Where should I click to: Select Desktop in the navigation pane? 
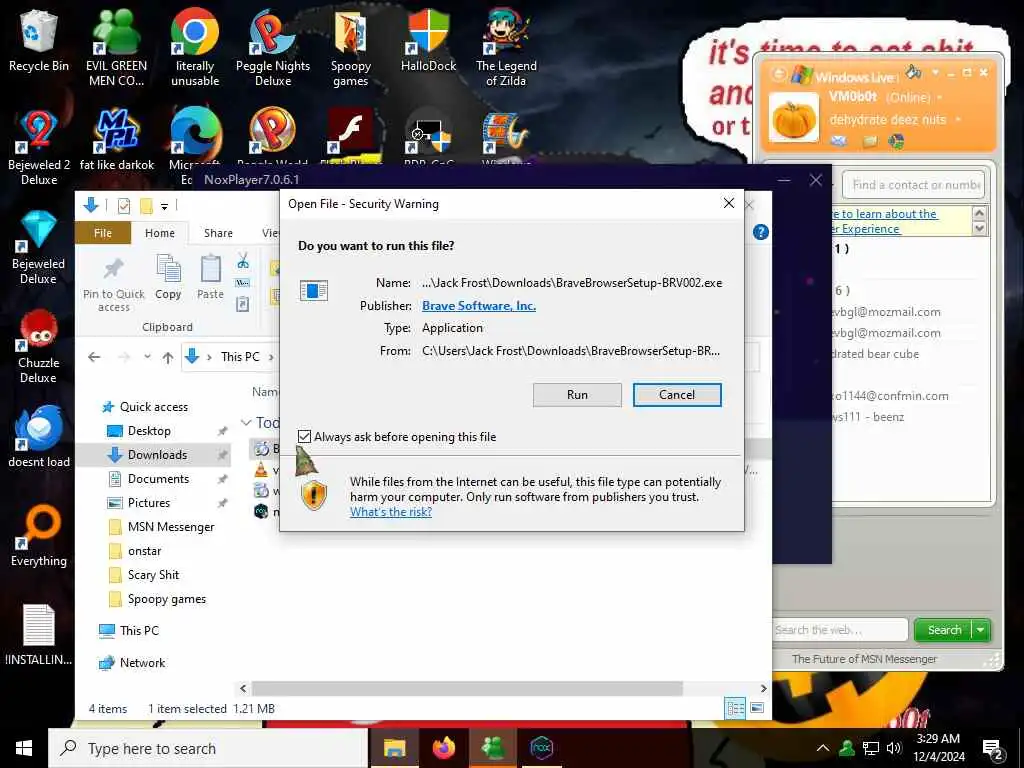coord(149,431)
